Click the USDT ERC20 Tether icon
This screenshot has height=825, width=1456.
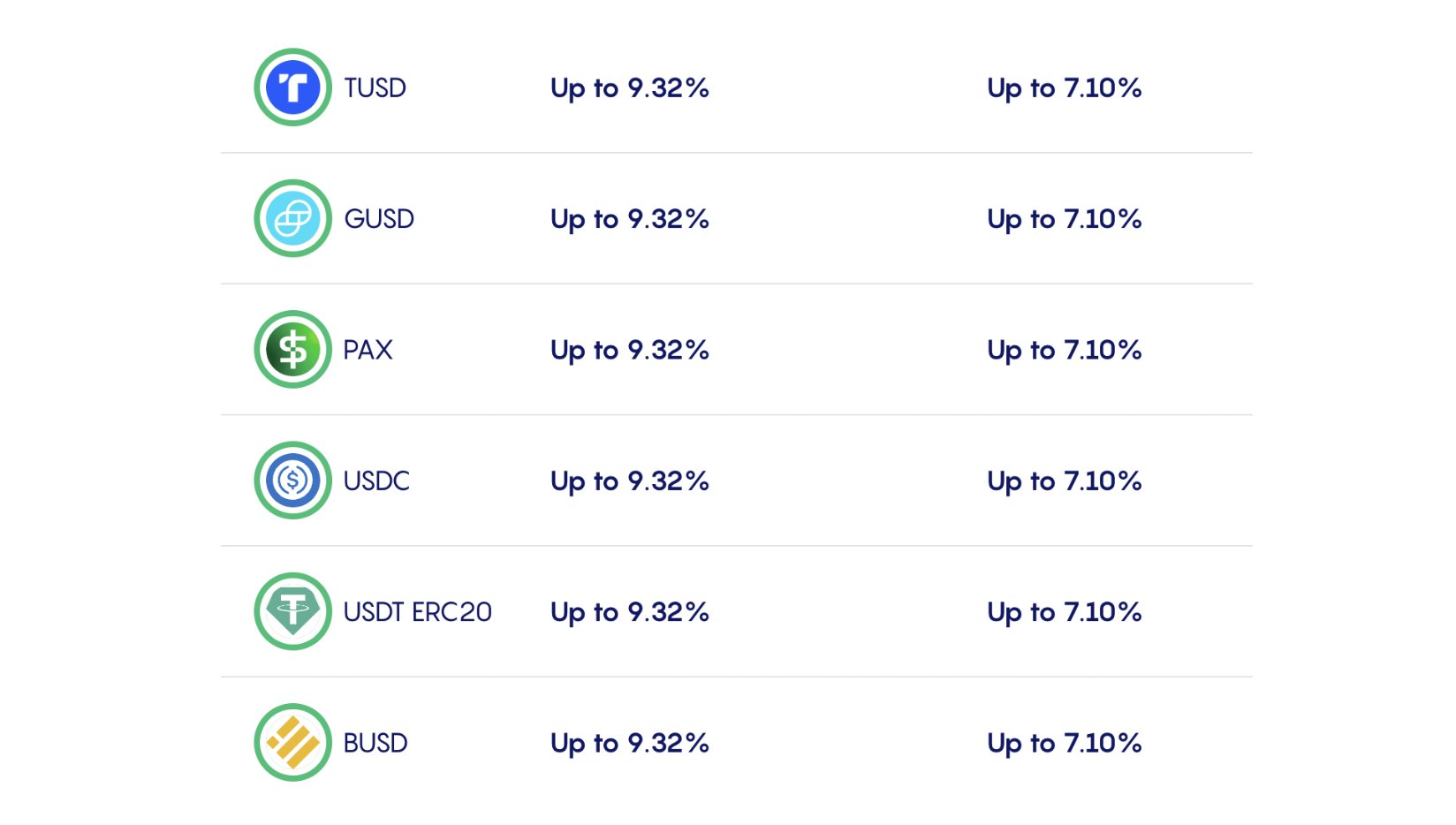pos(292,611)
